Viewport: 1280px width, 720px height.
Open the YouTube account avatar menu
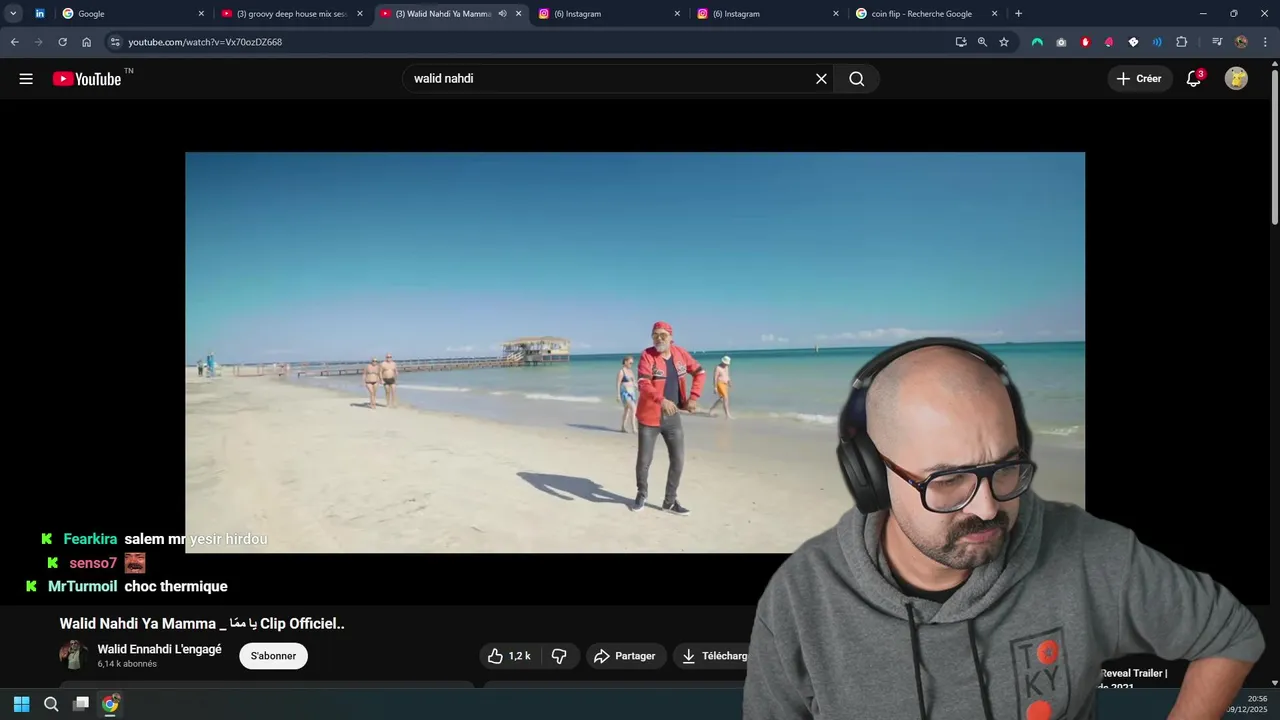[x=1236, y=79]
